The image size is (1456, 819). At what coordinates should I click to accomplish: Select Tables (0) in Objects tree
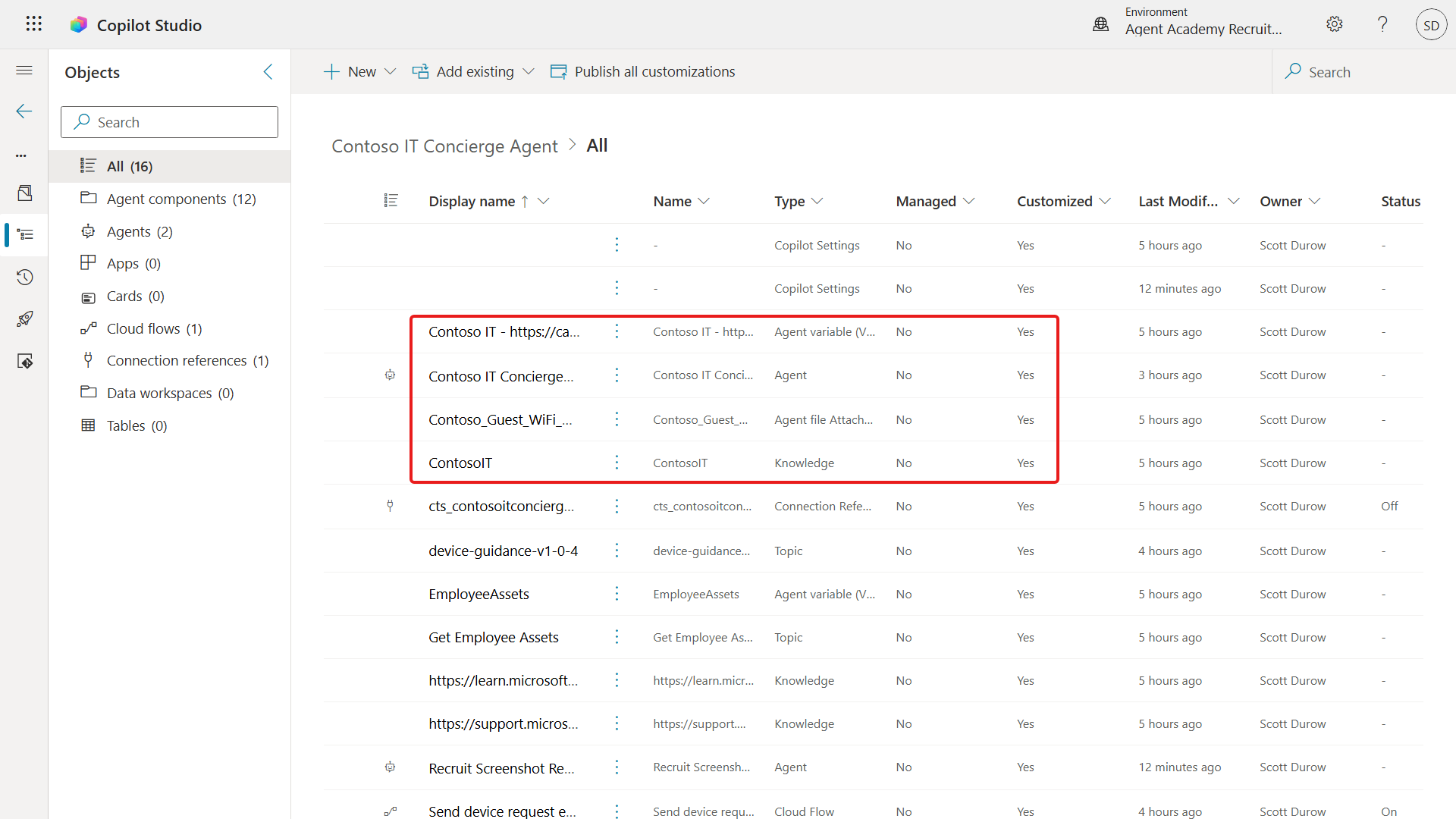pos(170,425)
